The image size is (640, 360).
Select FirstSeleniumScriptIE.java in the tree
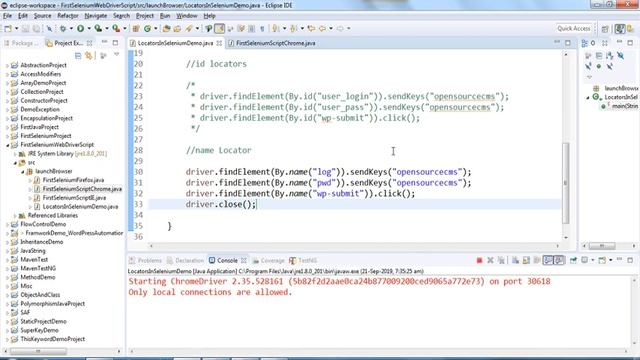[x=74, y=198]
